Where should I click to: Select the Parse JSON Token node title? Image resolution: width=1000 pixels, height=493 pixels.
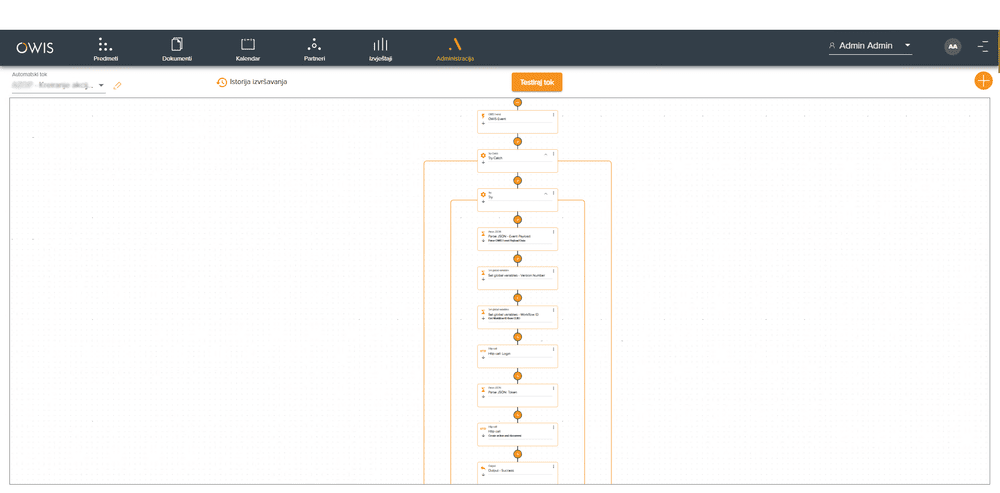click(503, 392)
